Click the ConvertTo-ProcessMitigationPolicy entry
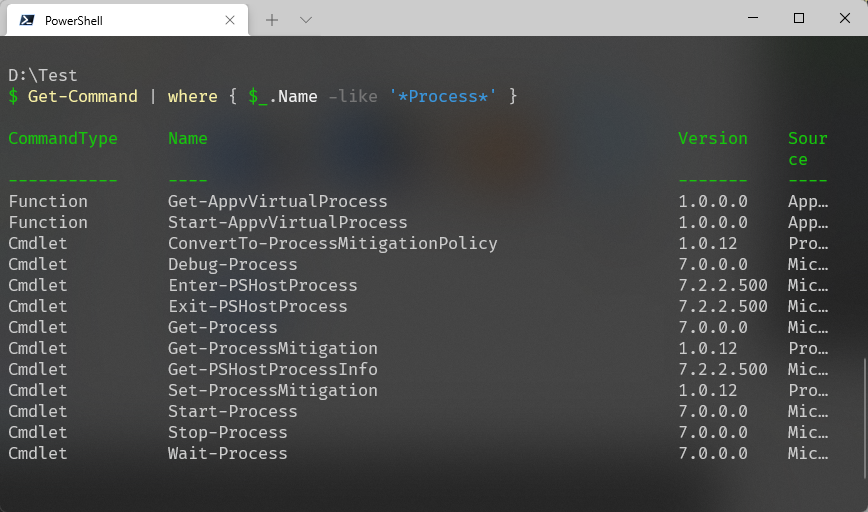The image size is (868, 512). 333,244
